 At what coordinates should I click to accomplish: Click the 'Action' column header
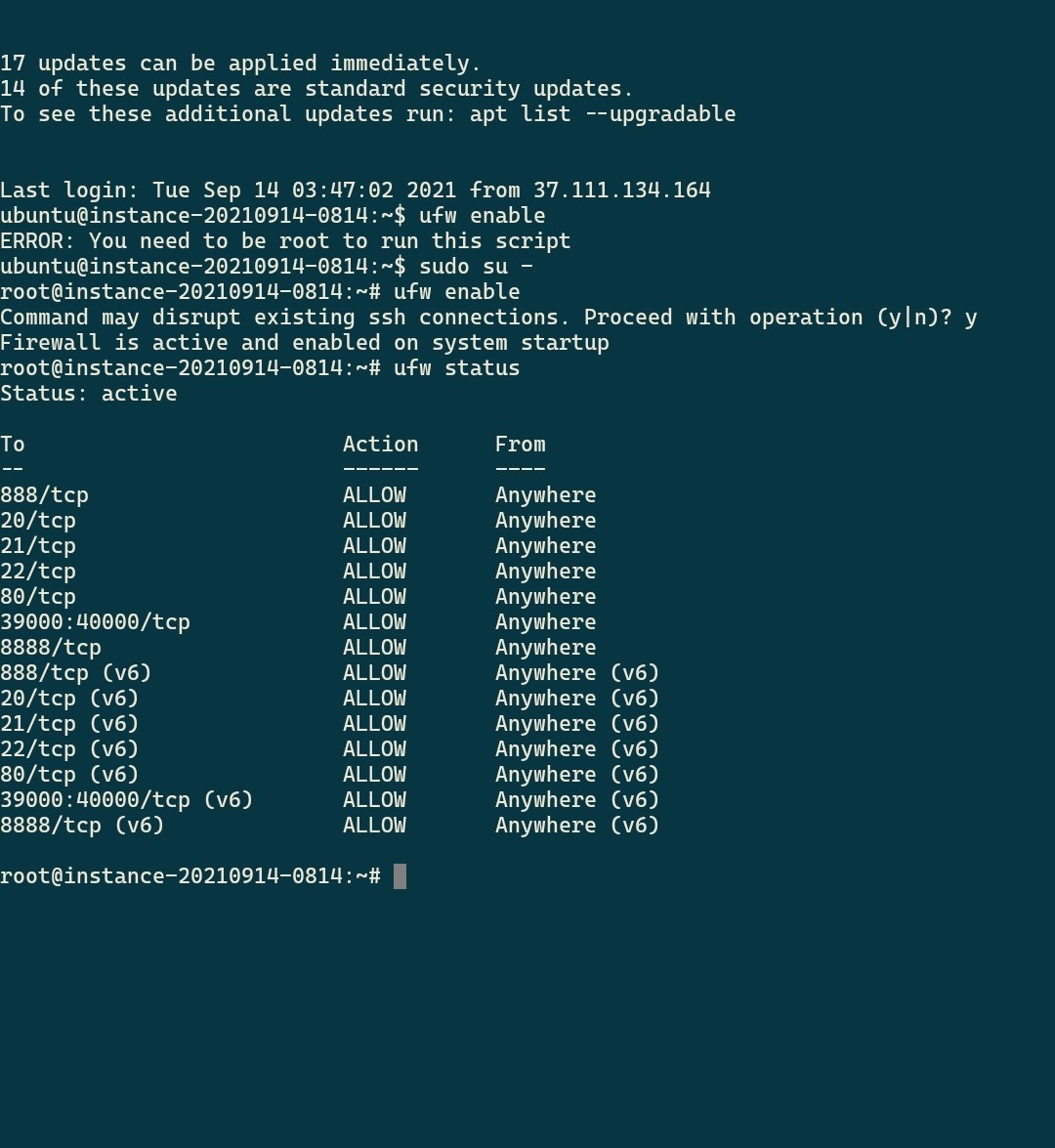[380, 445]
